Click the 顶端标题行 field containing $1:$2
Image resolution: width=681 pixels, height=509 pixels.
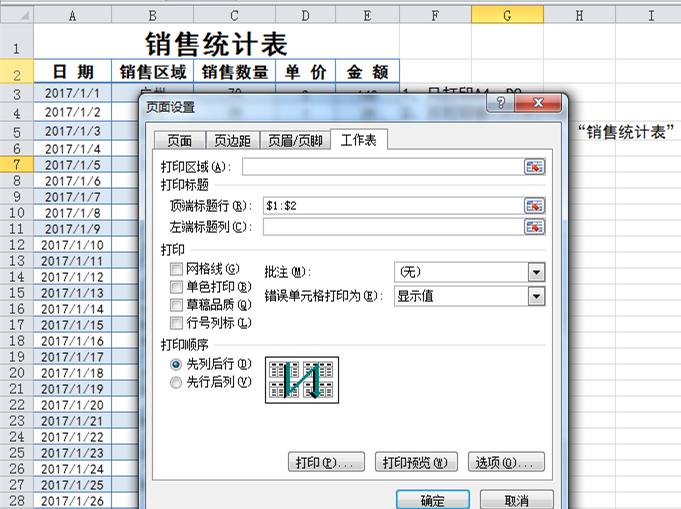pos(393,205)
